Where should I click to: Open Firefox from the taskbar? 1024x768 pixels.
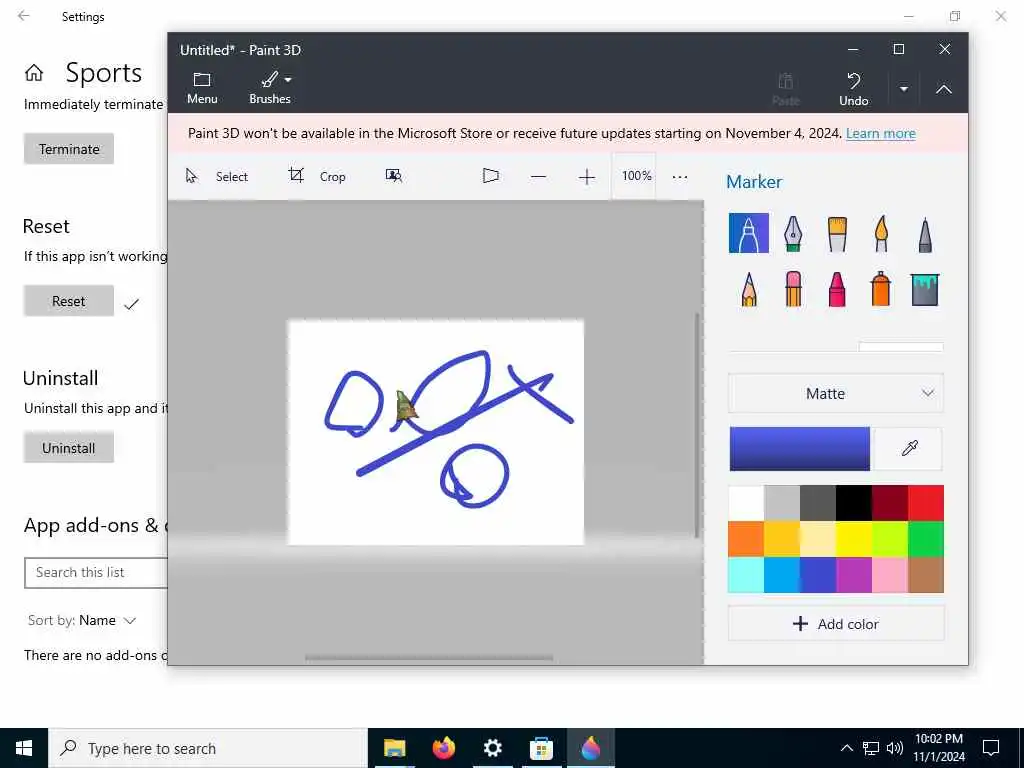[443, 748]
